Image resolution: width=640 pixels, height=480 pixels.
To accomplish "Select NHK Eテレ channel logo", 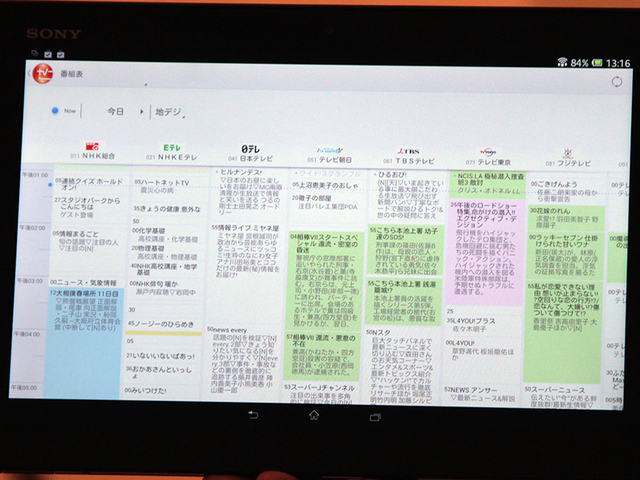I will [172, 147].
